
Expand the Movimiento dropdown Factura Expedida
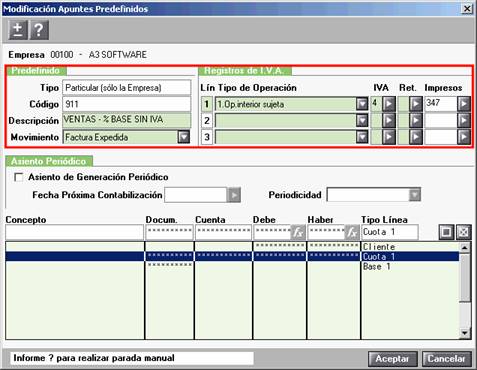pyautogui.click(x=184, y=137)
